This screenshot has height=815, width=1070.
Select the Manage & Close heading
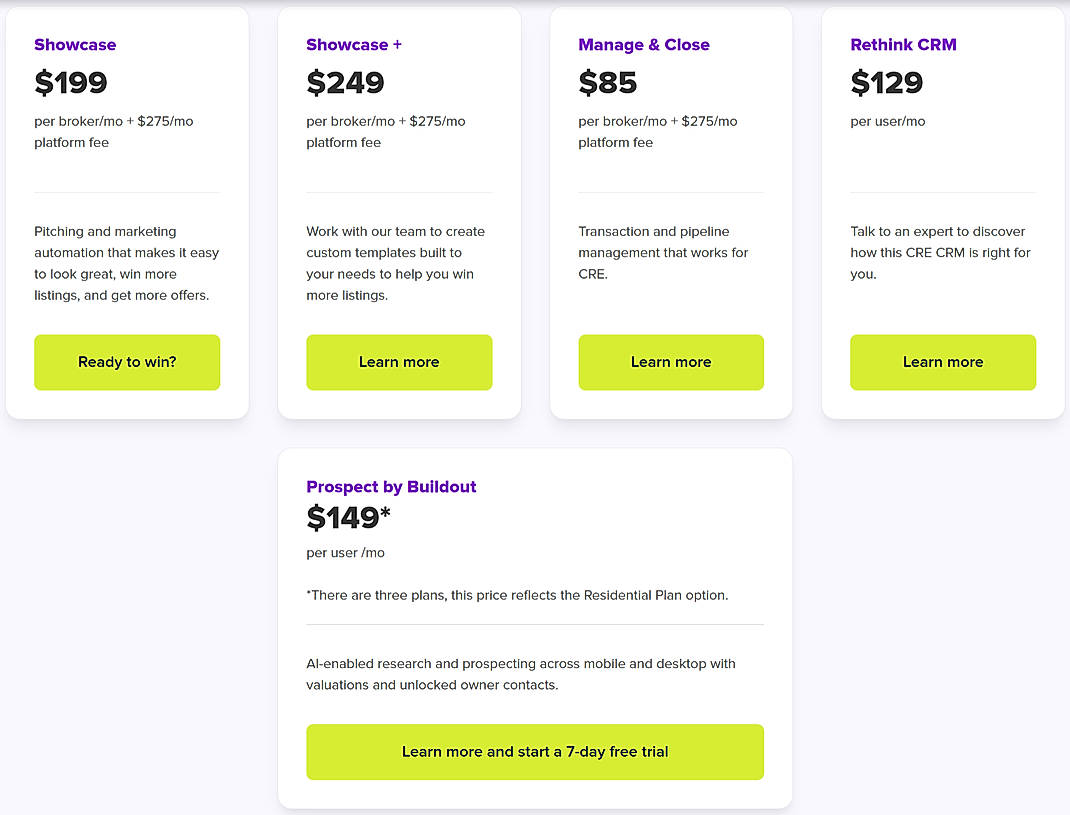(644, 45)
